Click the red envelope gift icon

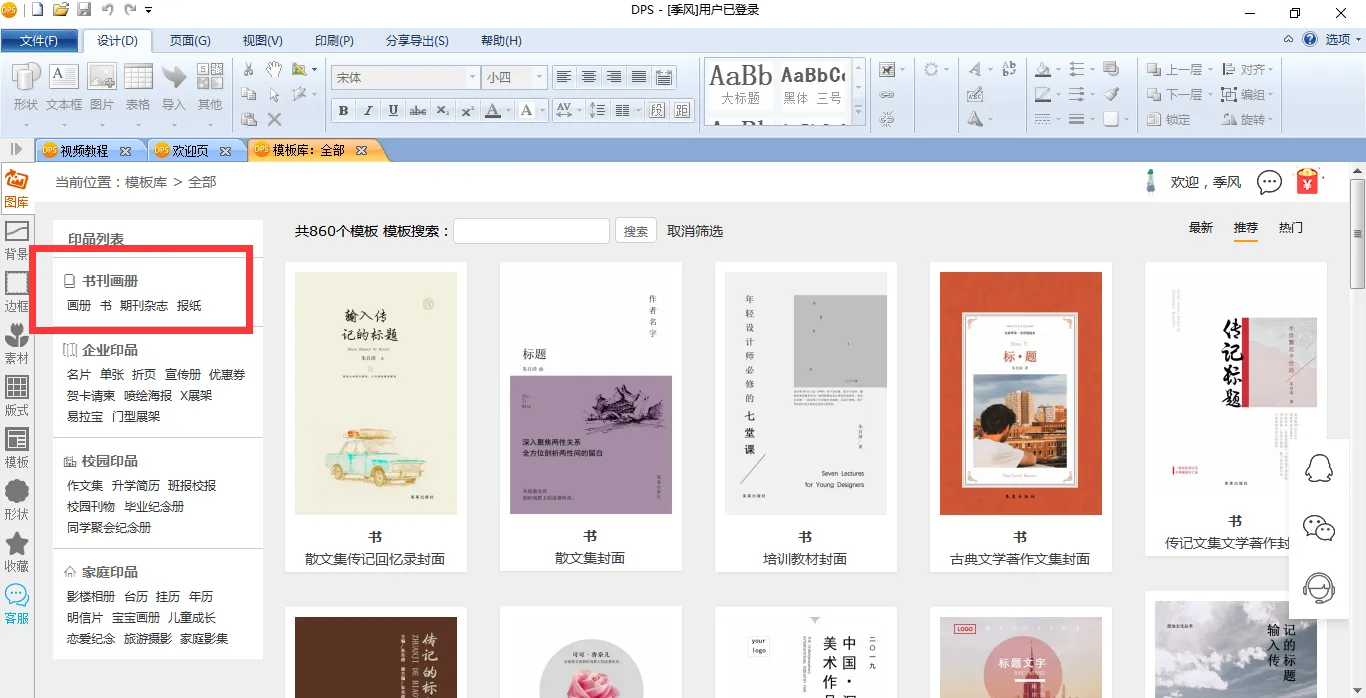click(1308, 182)
